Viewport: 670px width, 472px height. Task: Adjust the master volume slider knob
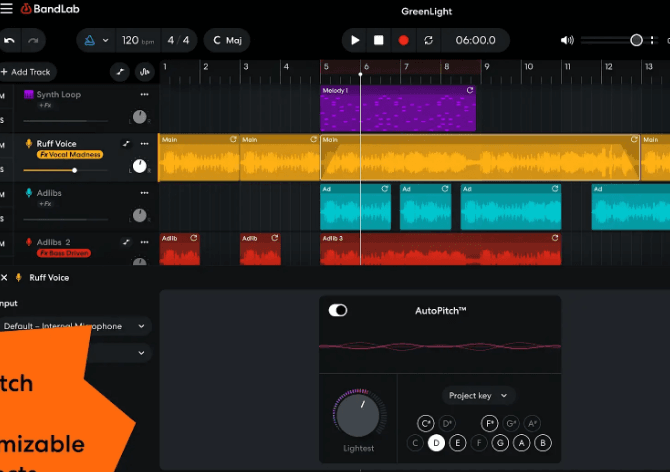(636, 40)
